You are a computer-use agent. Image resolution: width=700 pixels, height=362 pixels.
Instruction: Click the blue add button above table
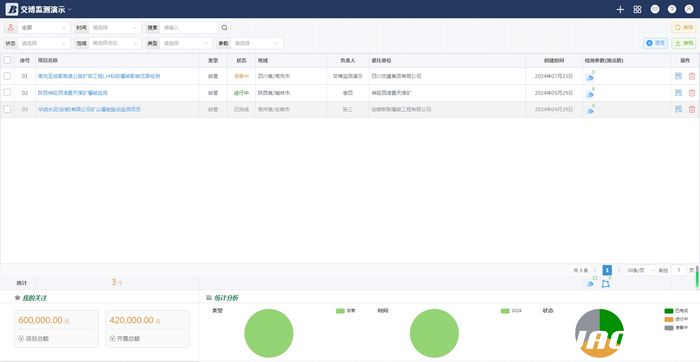pyautogui.click(x=655, y=43)
